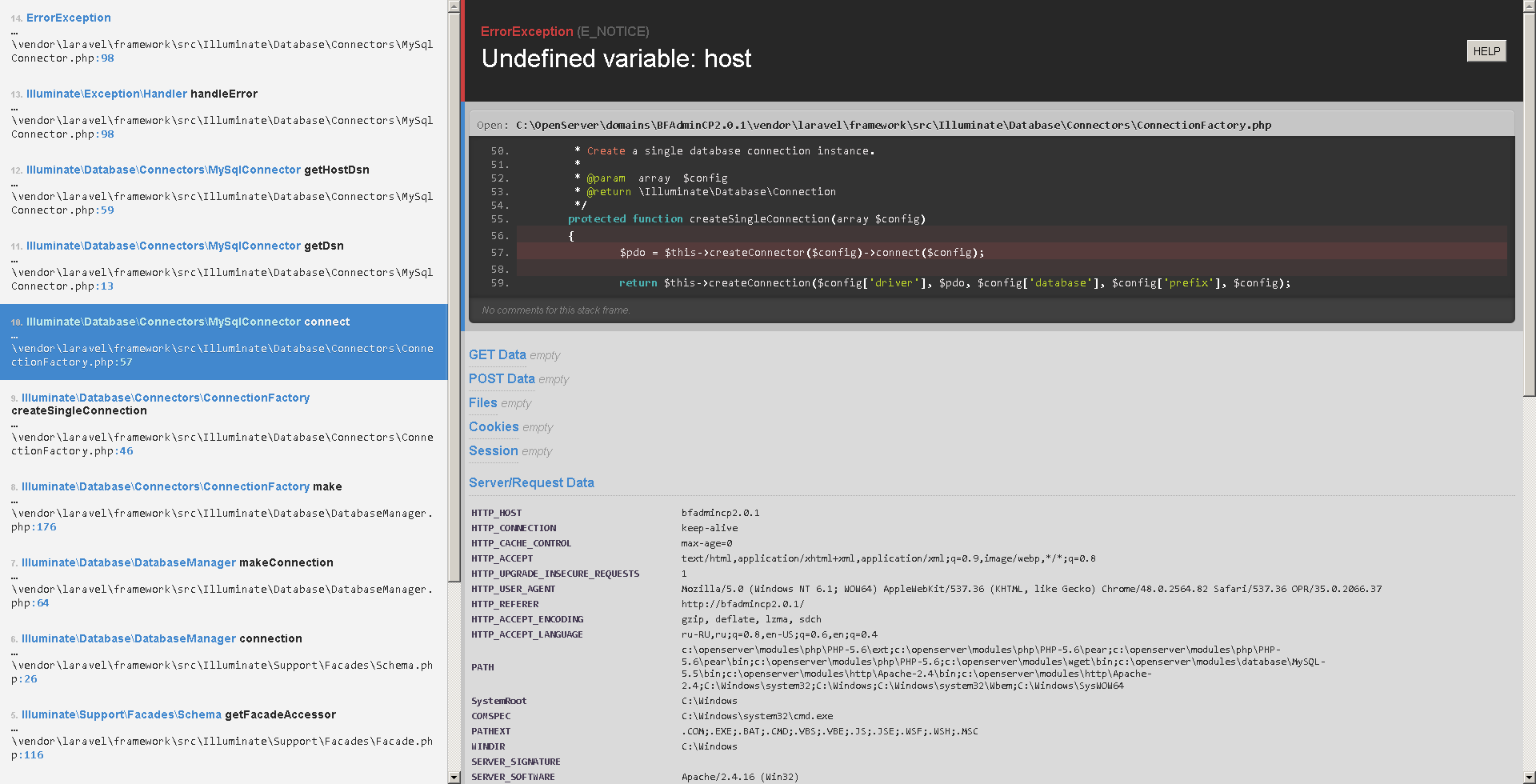Click down arrow of right page scrollbar
The height and width of the screenshot is (784, 1536).
tap(1529, 777)
